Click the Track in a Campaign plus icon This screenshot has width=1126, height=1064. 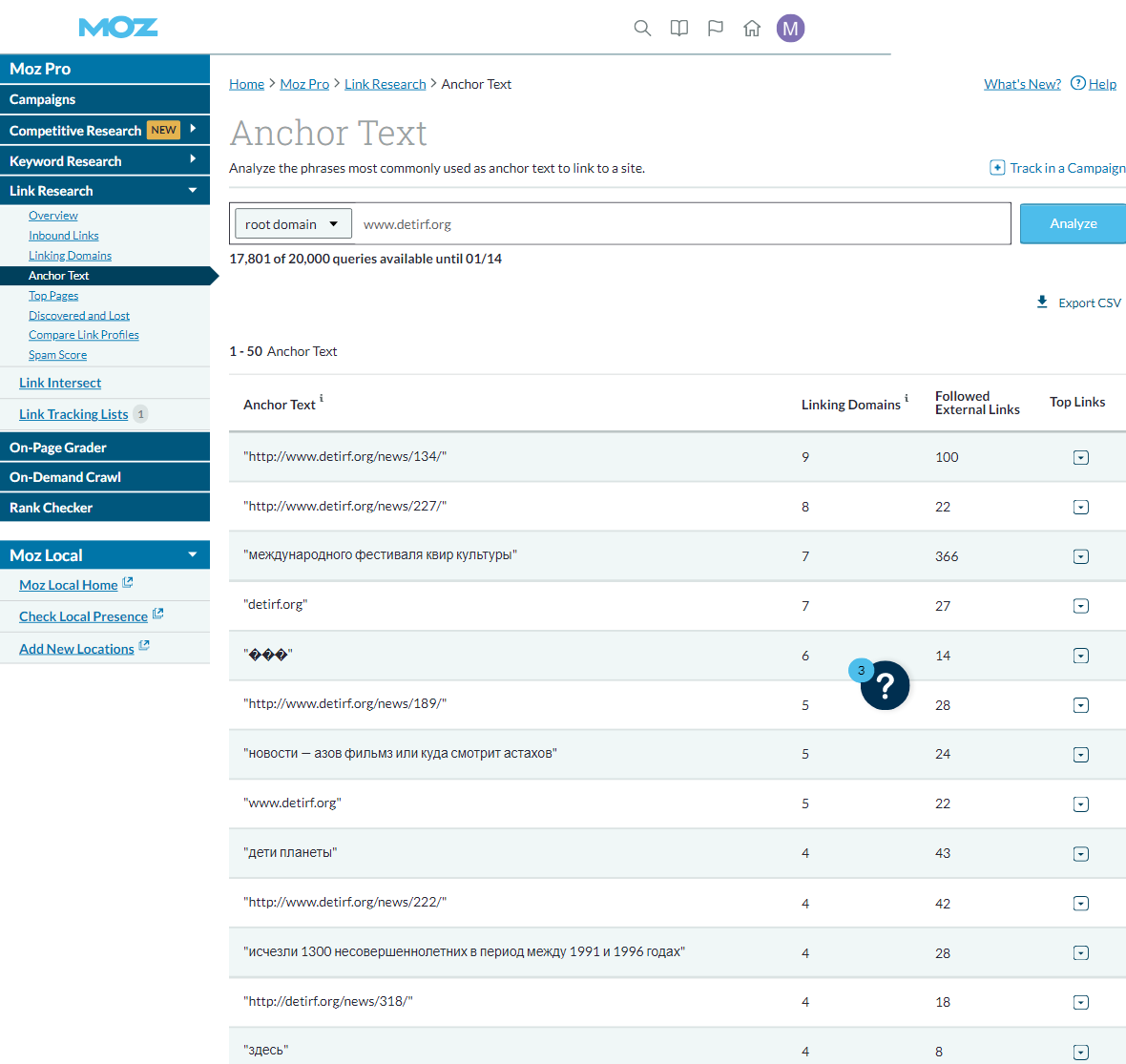click(x=997, y=168)
